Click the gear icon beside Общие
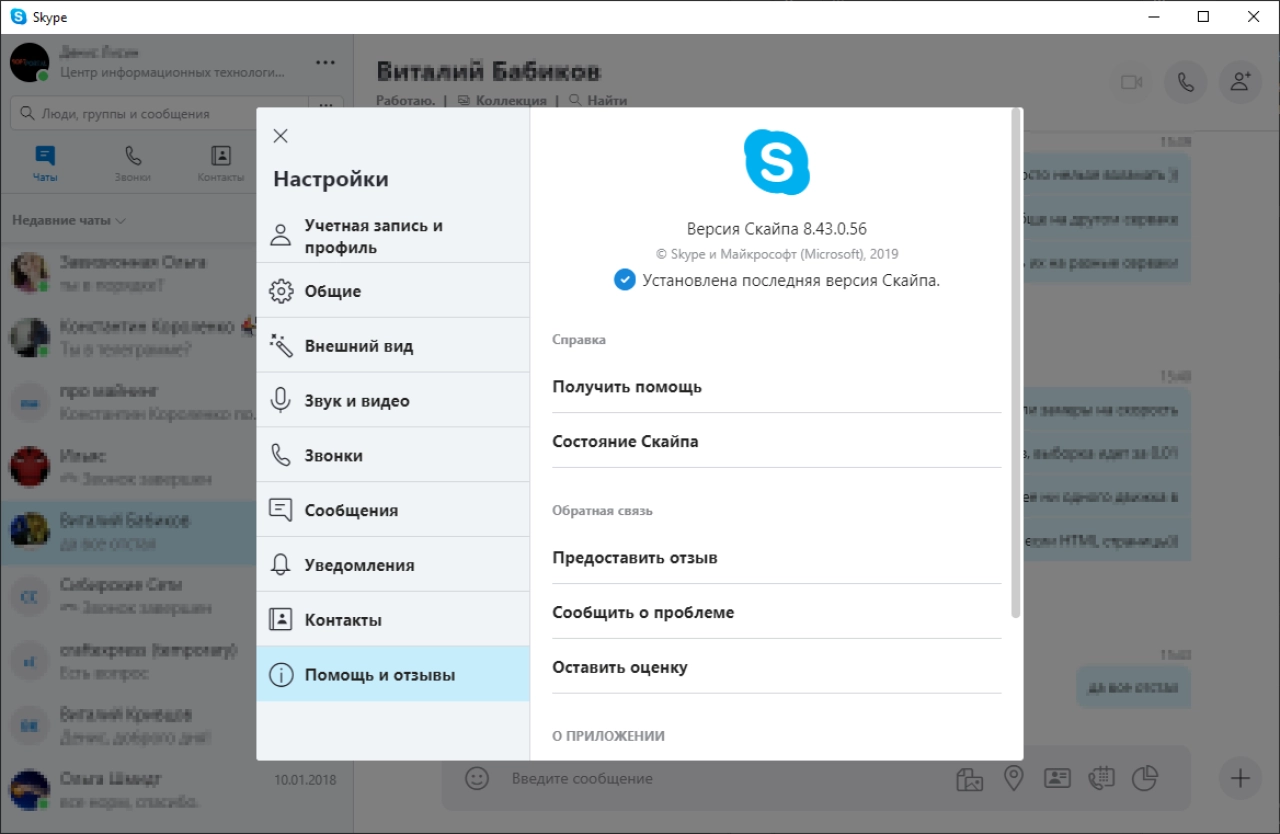The width and height of the screenshot is (1280, 834). click(x=281, y=291)
